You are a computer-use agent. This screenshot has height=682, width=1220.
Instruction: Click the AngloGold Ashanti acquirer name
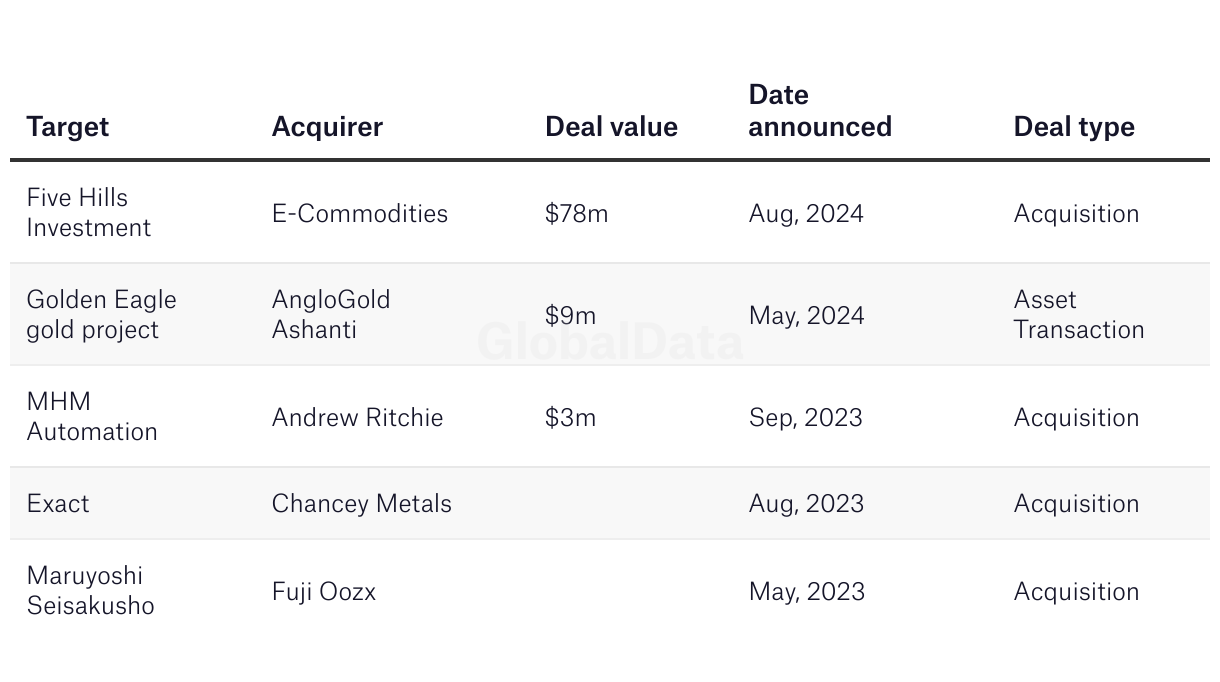point(331,315)
